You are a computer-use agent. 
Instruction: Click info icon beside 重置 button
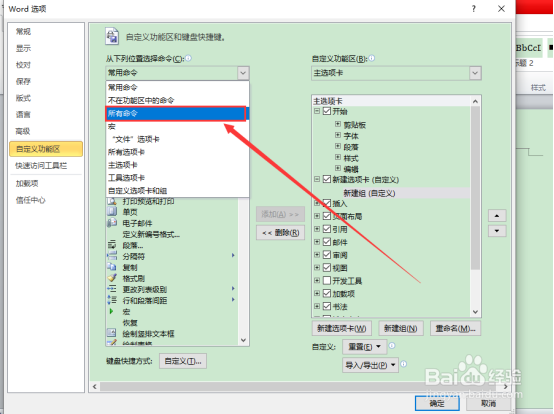pos(392,346)
